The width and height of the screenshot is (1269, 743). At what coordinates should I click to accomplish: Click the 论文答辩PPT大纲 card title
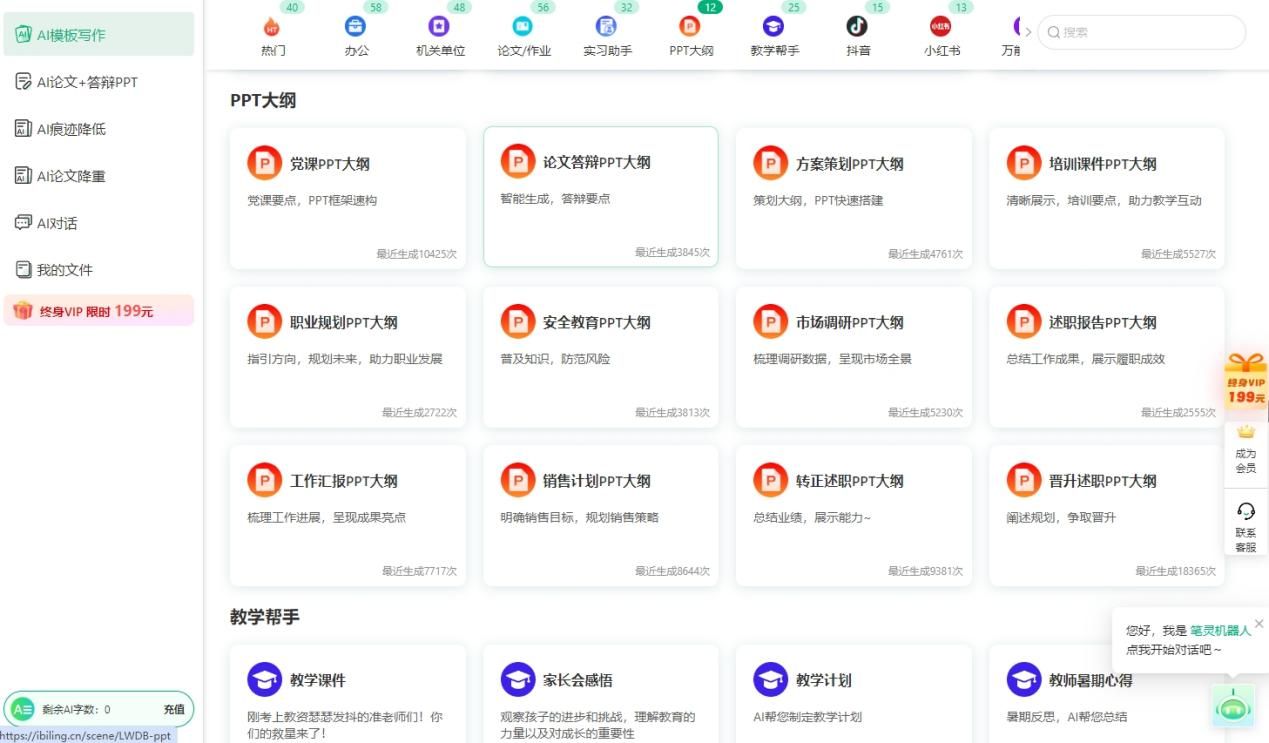click(x=597, y=162)
